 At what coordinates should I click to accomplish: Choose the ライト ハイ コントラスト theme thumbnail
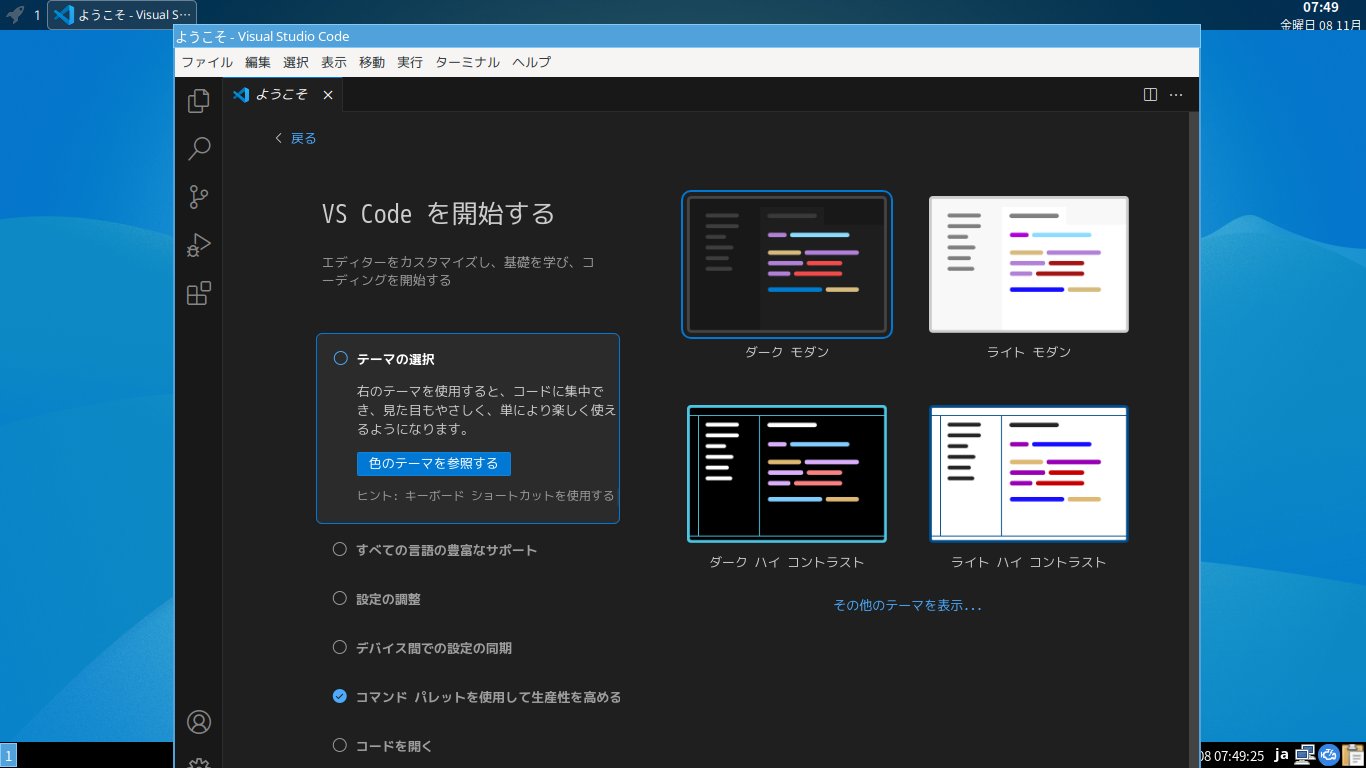1029,474
